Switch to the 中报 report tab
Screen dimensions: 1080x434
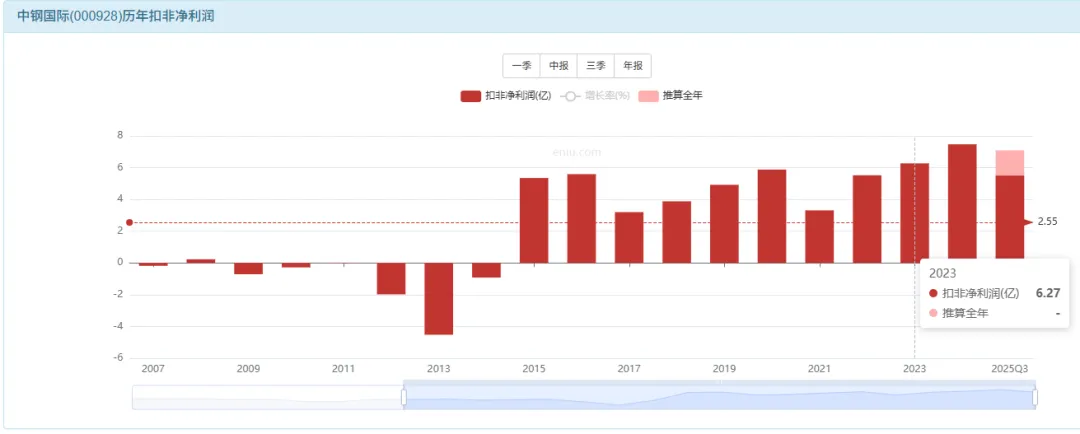click(559, 66)
